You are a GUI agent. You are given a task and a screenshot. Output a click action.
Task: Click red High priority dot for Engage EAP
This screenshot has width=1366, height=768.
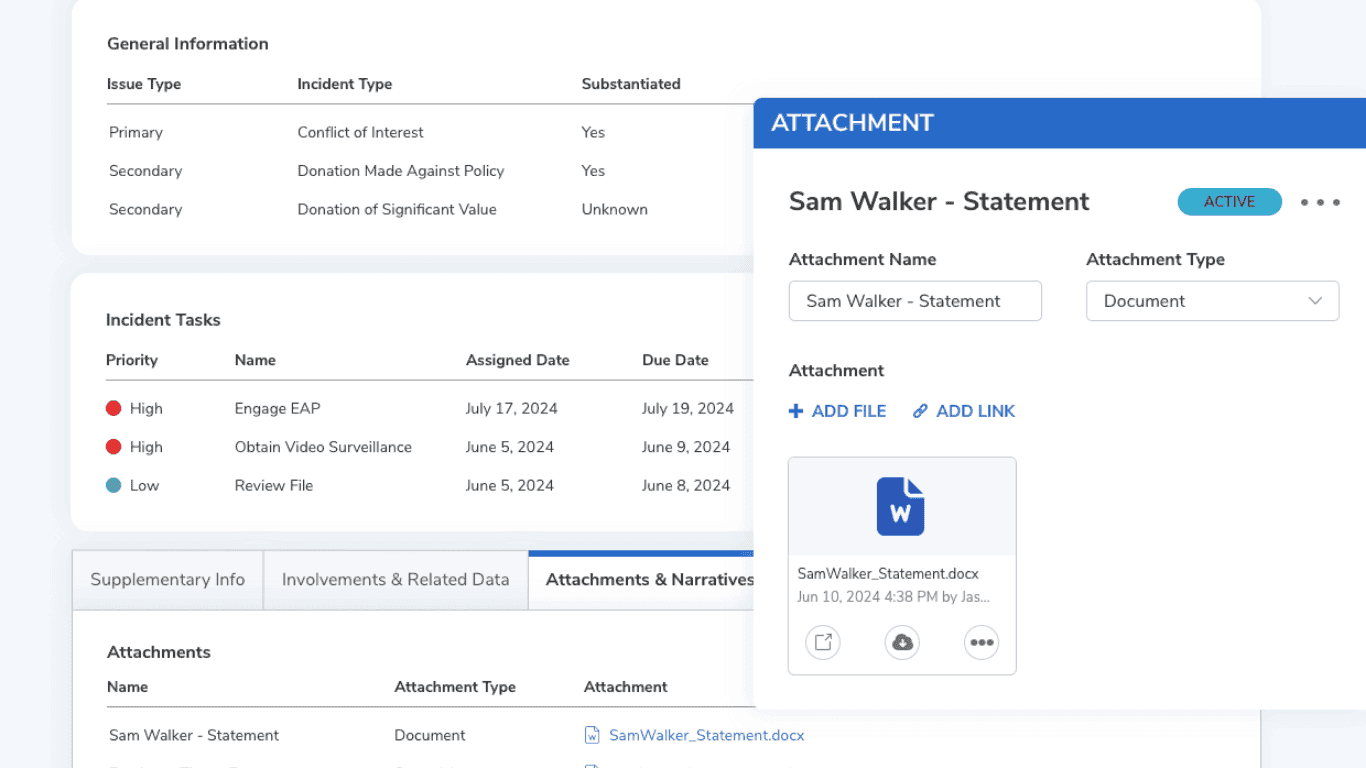114,408
